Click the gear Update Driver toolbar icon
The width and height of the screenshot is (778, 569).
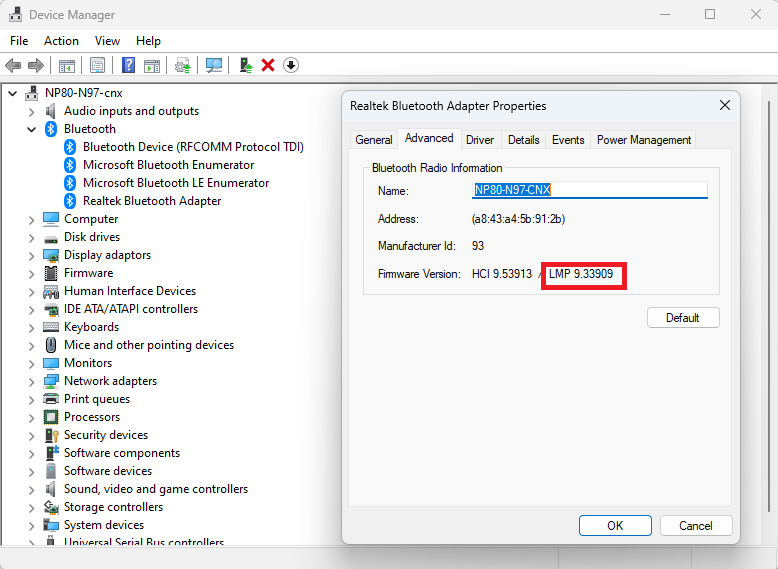point(183,65)
